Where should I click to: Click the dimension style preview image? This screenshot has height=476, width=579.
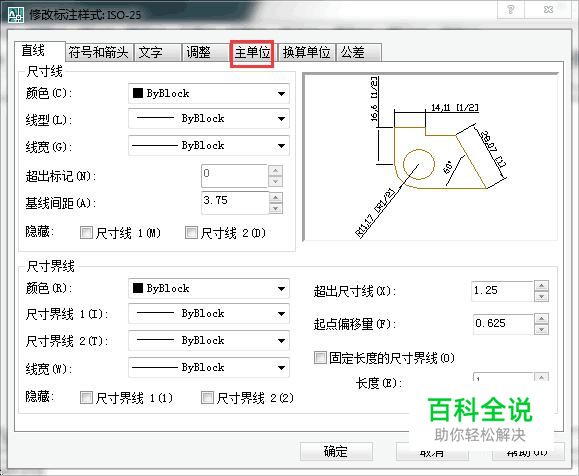click(x=430, y=157)
